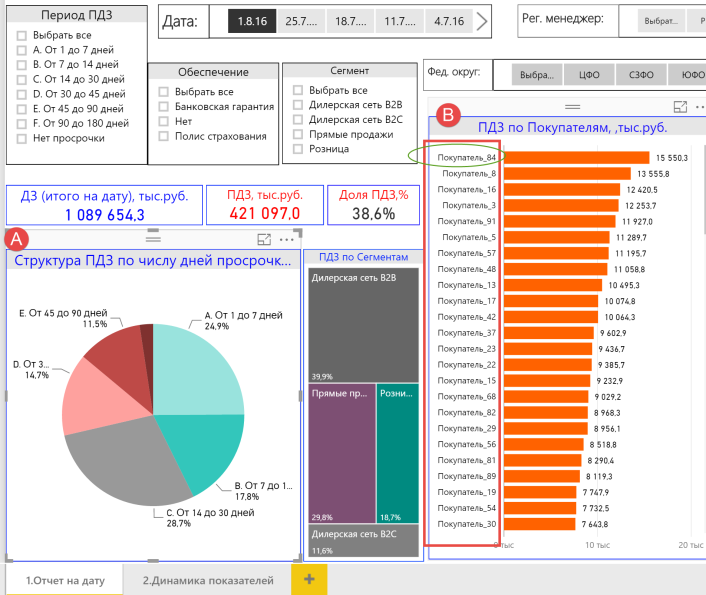This screenshot has width=706, height=595.
Task: Select date 25.7 in date slicer
Action: [301, 21]
